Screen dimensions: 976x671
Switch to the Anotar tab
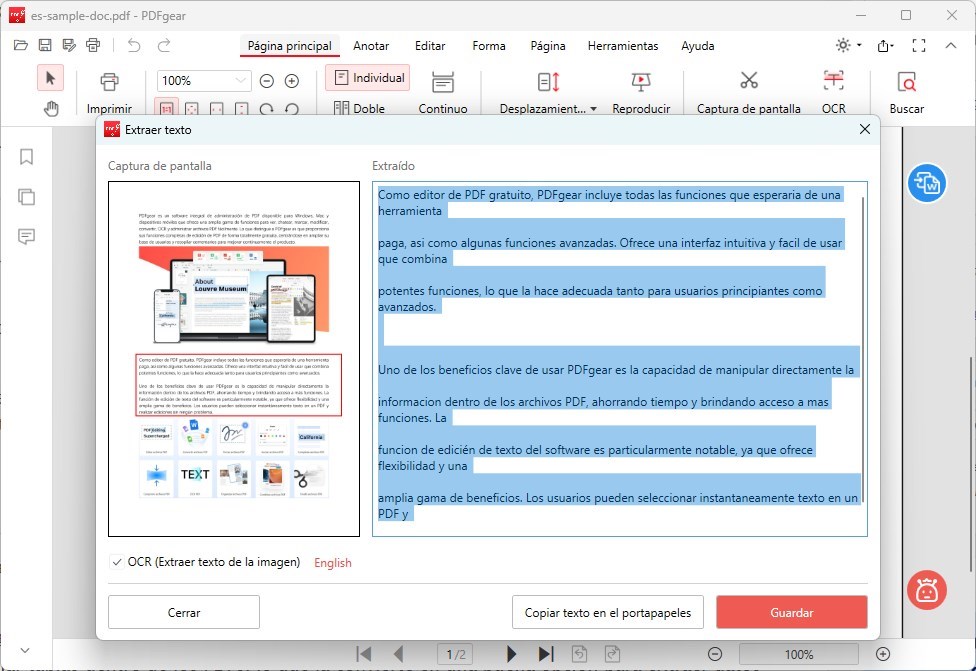[371, 46]
